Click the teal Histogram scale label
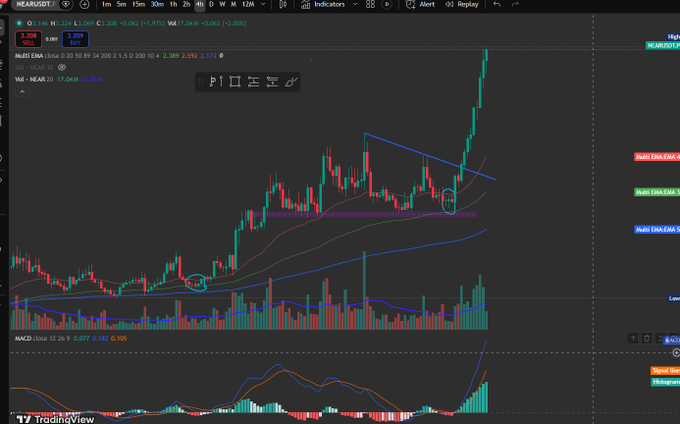Viewport: 680px width, 424px height. (x=665, y=382)
